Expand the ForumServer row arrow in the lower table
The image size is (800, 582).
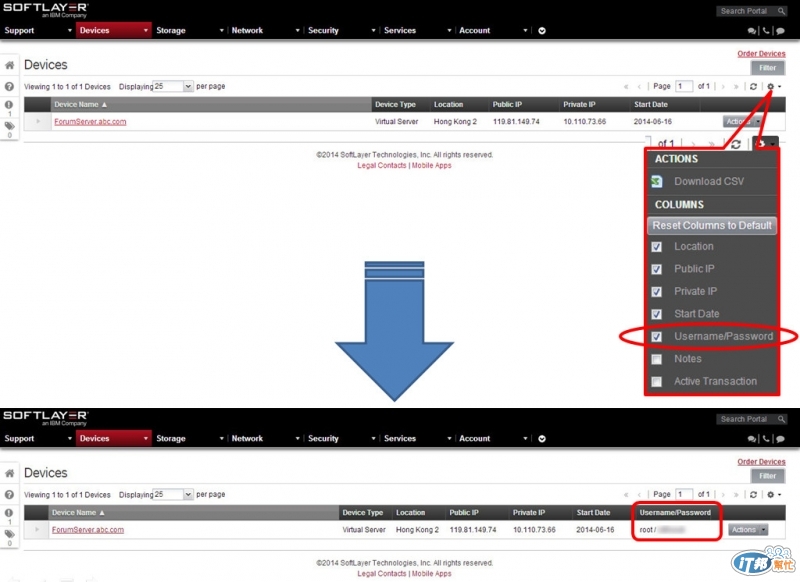(x=37, y=529)
